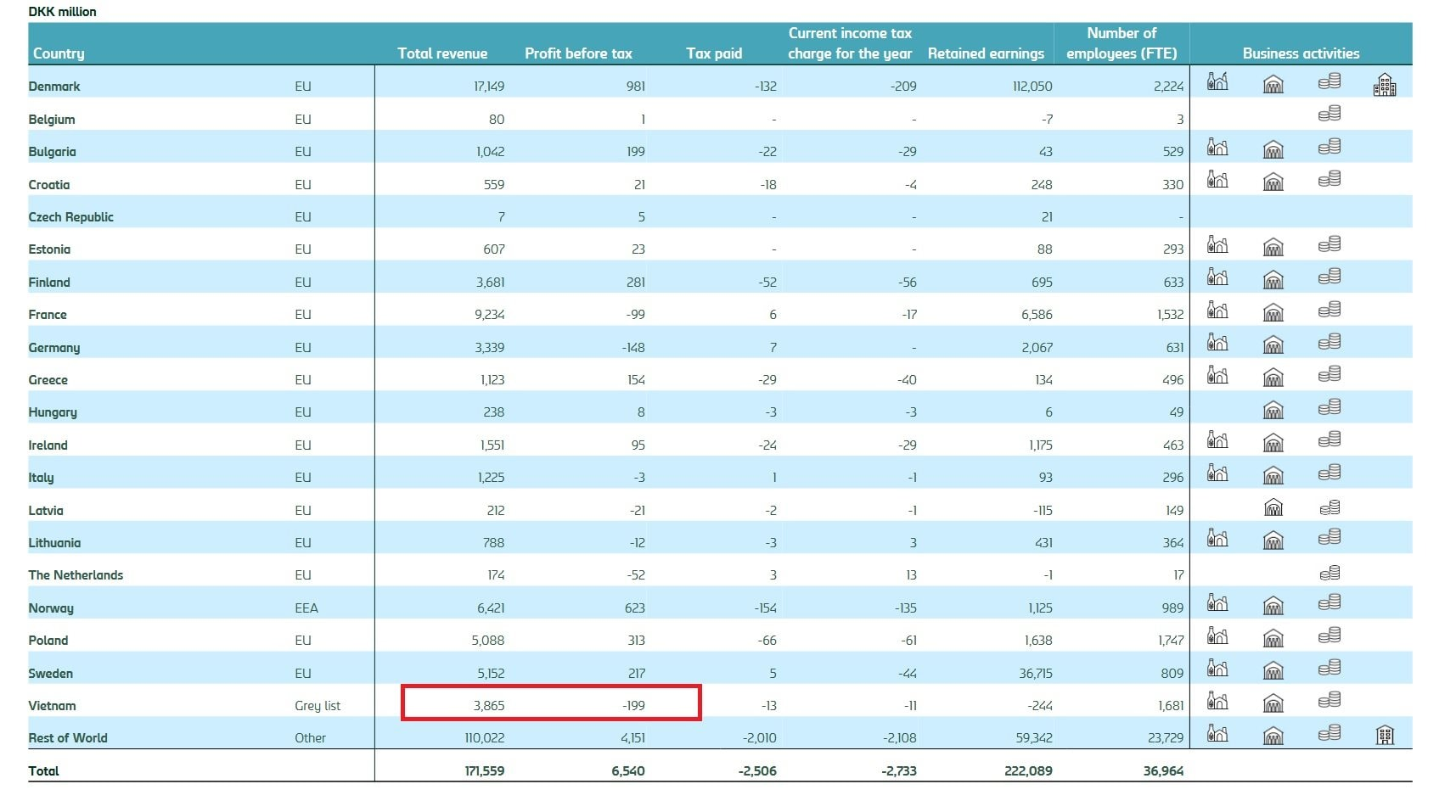Click the office building icon in Denmark row
Screen dimensions: 1456x812
1385,84
